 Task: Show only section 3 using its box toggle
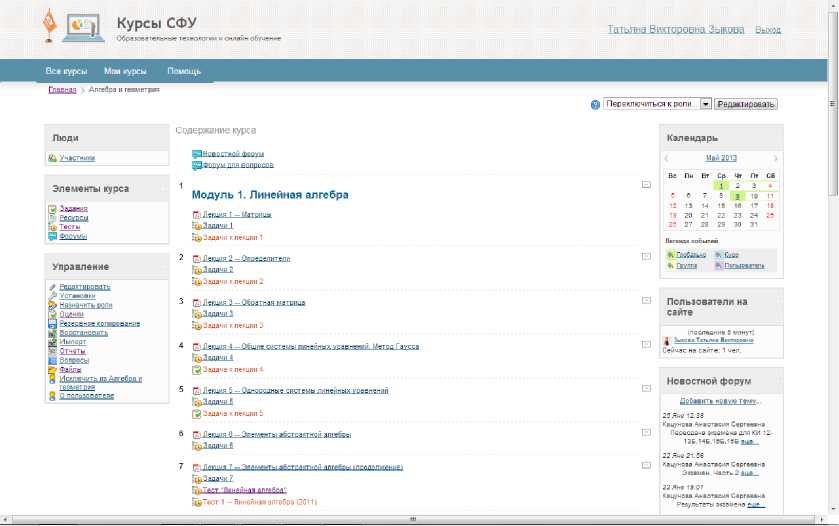pos(646,300)
